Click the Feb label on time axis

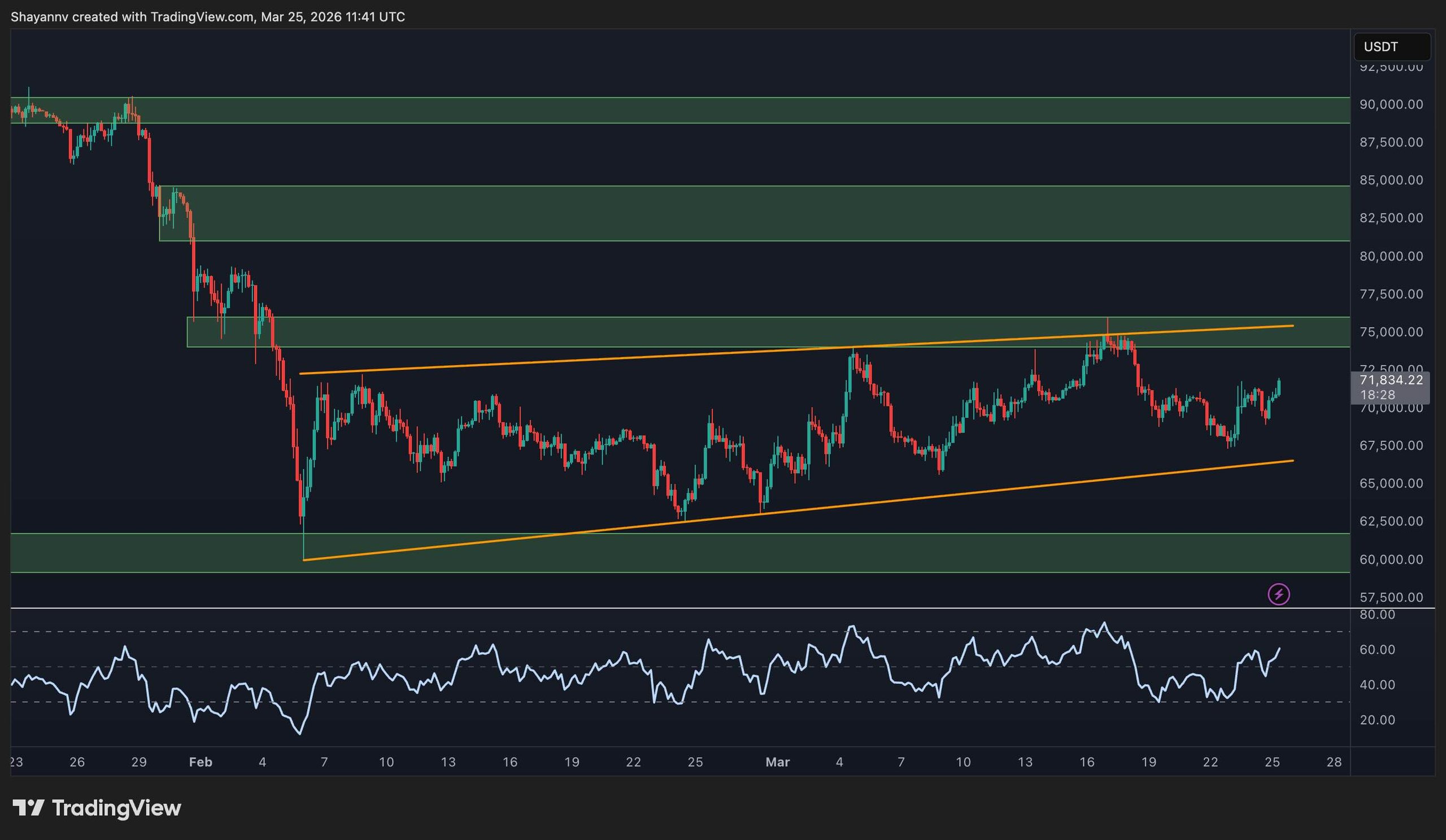(x=201, y=762)
